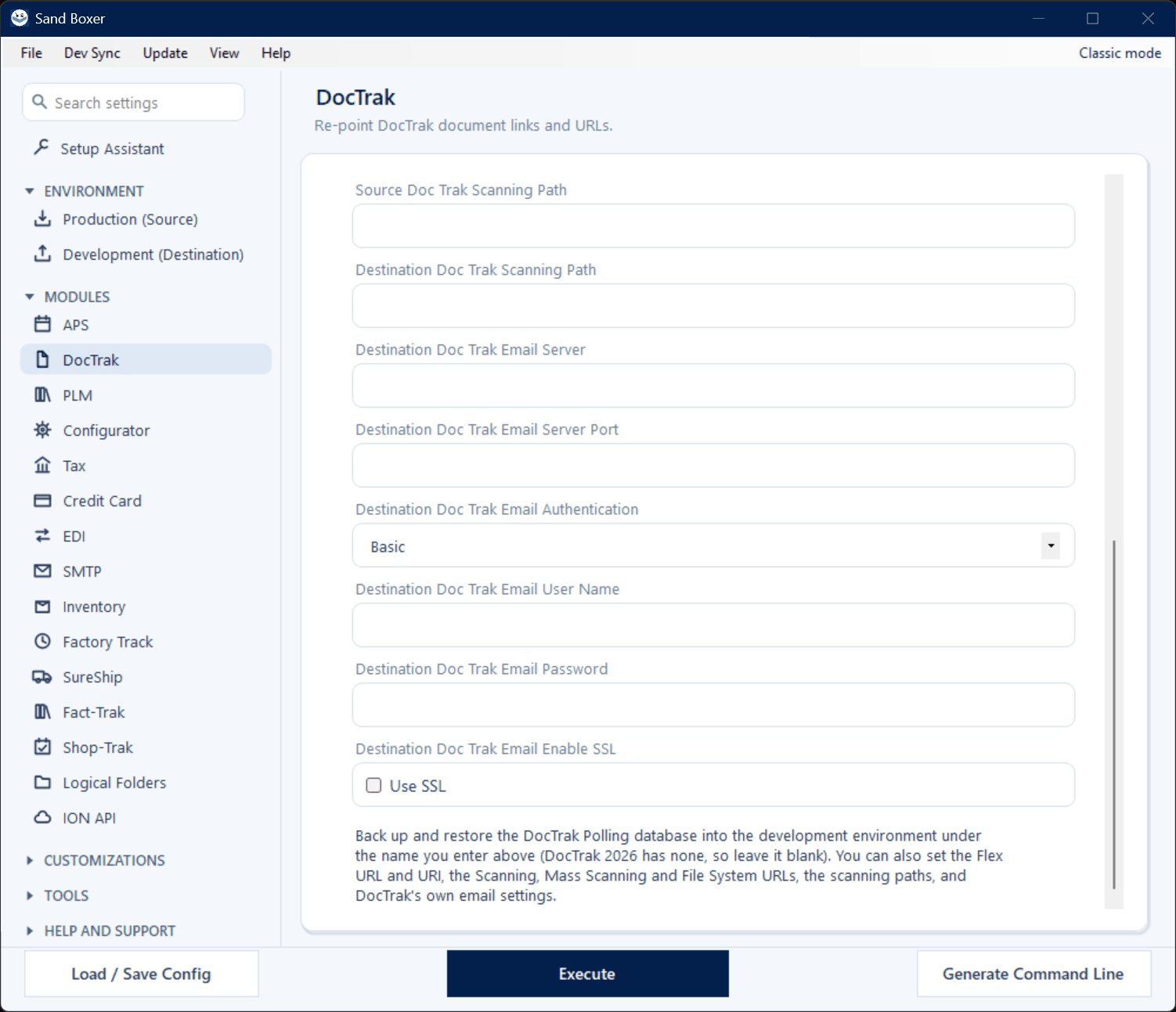The image size is (1176, 1012).
Task: Click the Destination Doc Trak Email Server Port field
Action: pos(712,466)
